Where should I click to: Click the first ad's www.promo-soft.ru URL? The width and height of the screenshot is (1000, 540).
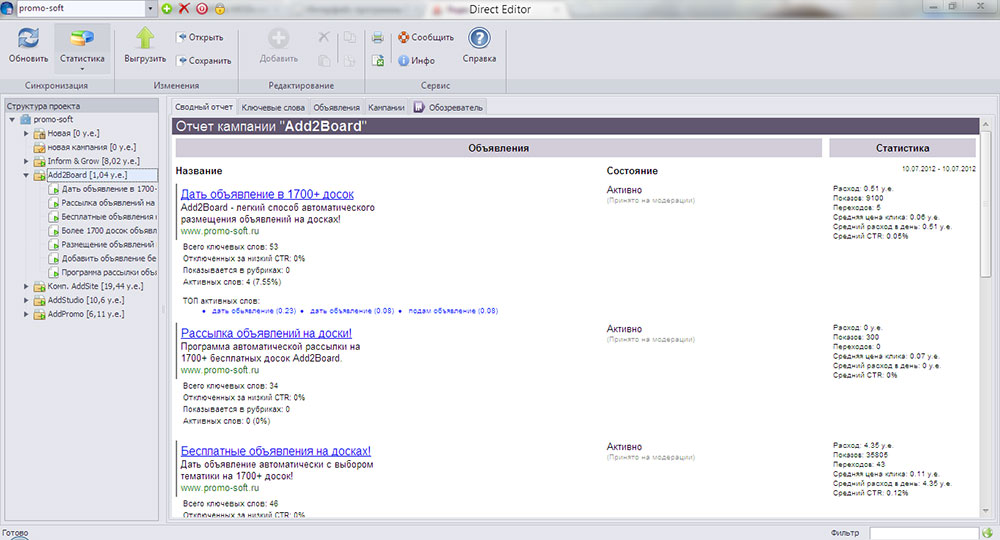[x=220, y=231]
